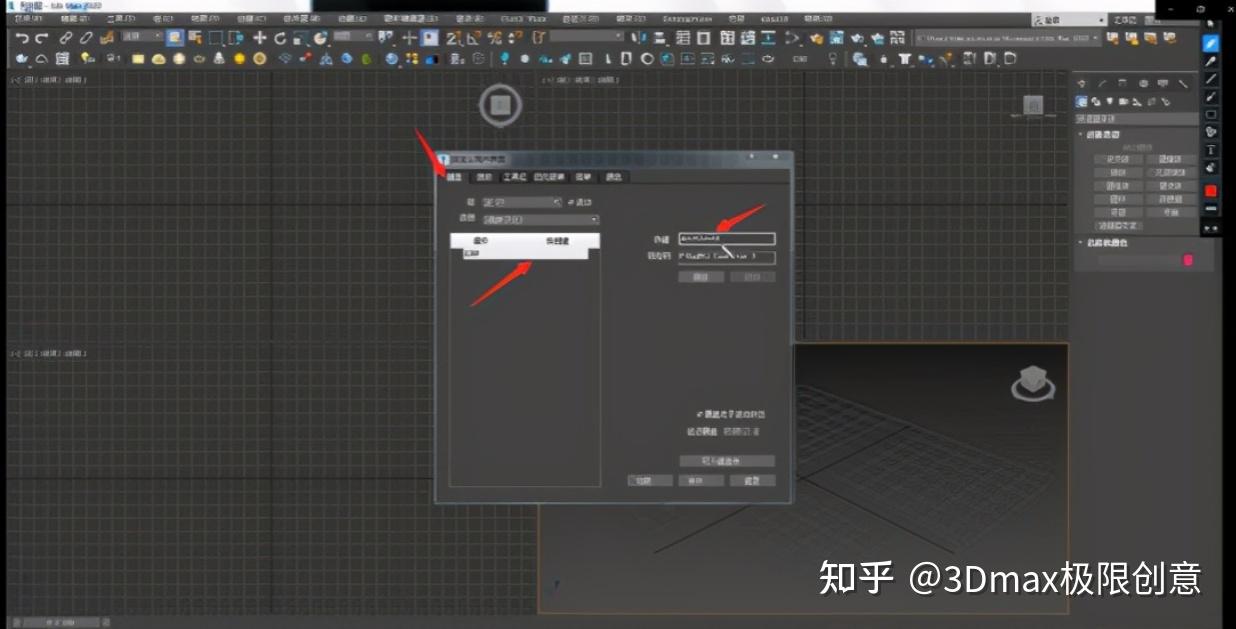Open the Material Editor from the toolbar
The image size is (1236, 629).
coord(1112,38)
